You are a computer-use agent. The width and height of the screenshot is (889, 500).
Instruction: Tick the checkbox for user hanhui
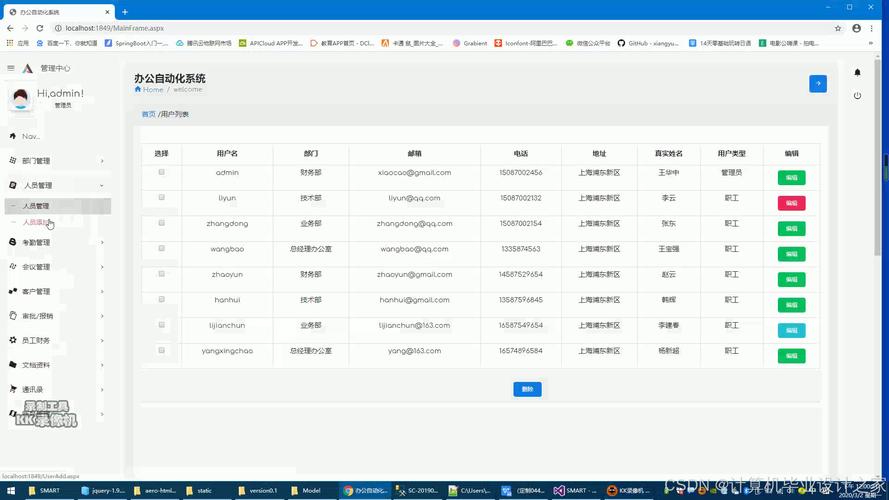pyautogui.click(x=162, y=299)
